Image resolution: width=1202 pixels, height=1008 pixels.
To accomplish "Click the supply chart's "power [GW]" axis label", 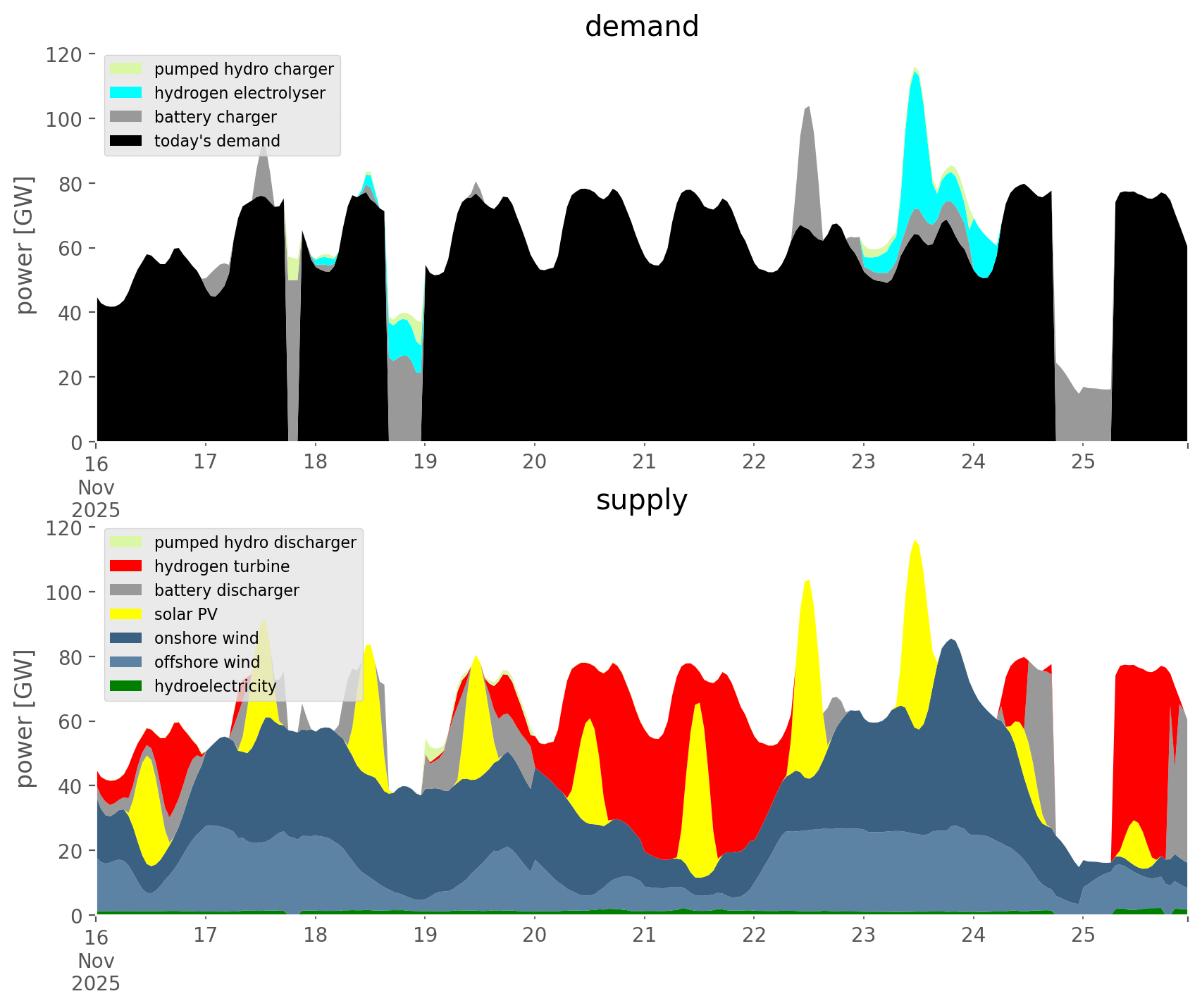I will click(x=25, y=718).
